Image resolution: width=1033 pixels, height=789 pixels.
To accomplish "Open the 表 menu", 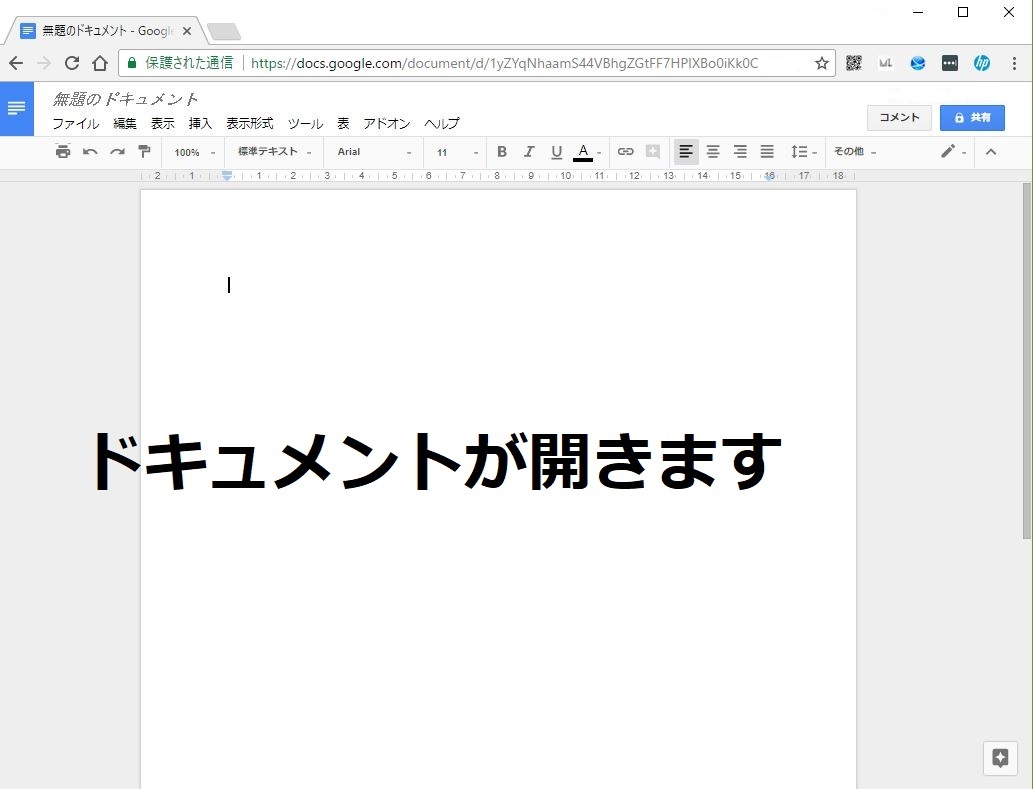I will click(x=343, y=124).
